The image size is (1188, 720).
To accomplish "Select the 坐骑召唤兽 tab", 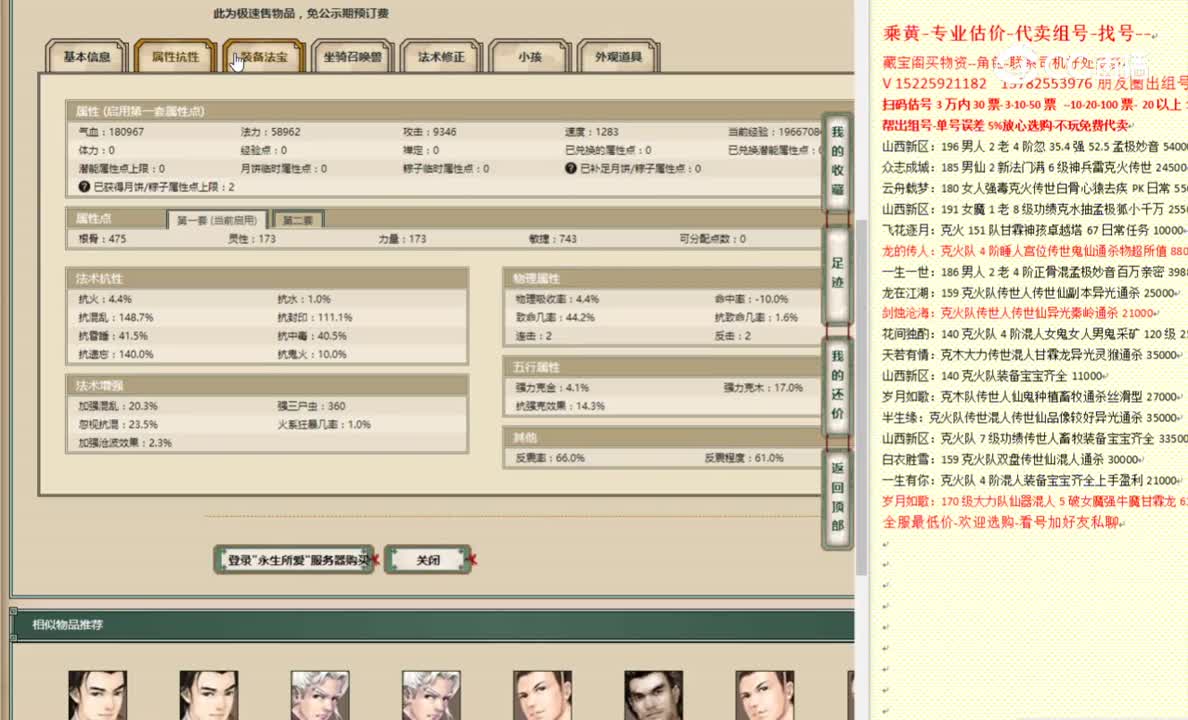I will point(352,57).
